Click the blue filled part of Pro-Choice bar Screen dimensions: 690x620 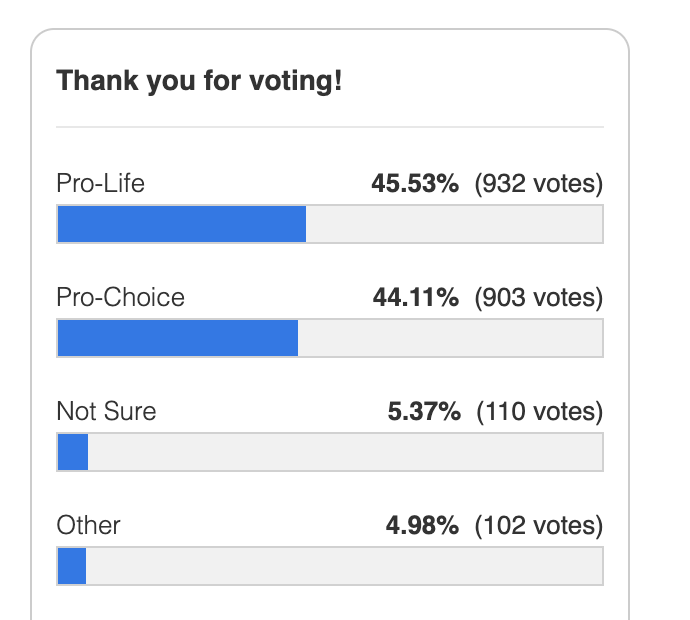178,338
